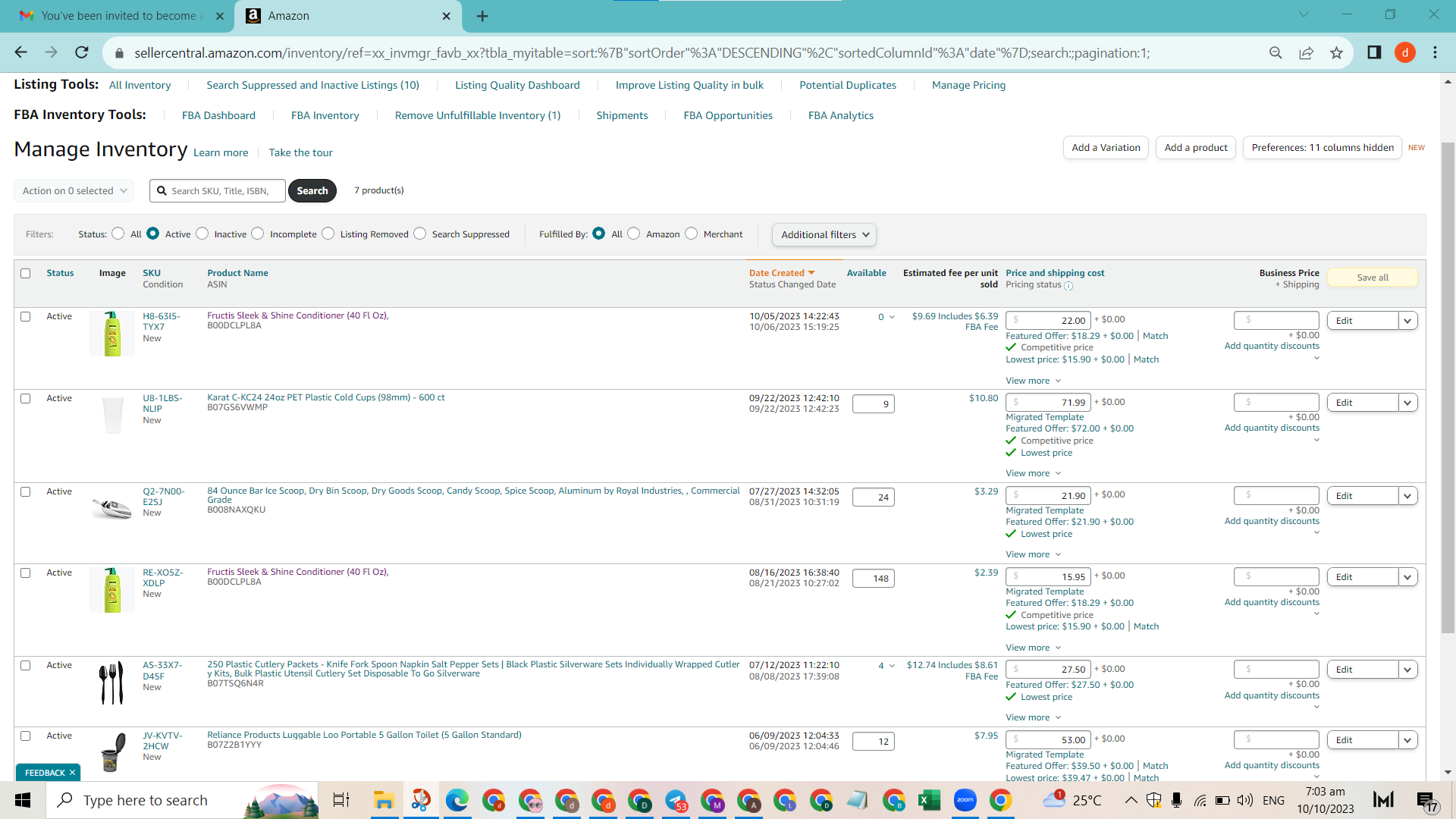Expand the Additional filters dropdown
This screenshot has height=819, width=1456.
click(824, 234)
